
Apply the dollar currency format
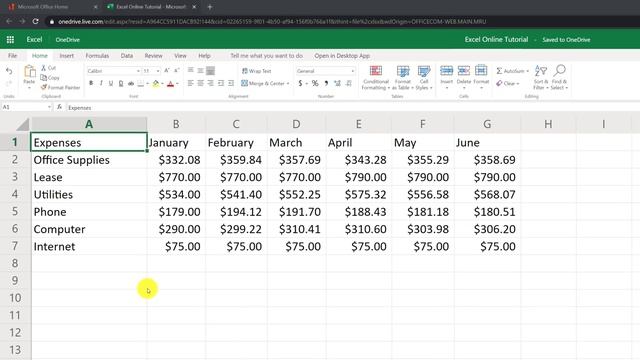point(300,83)
